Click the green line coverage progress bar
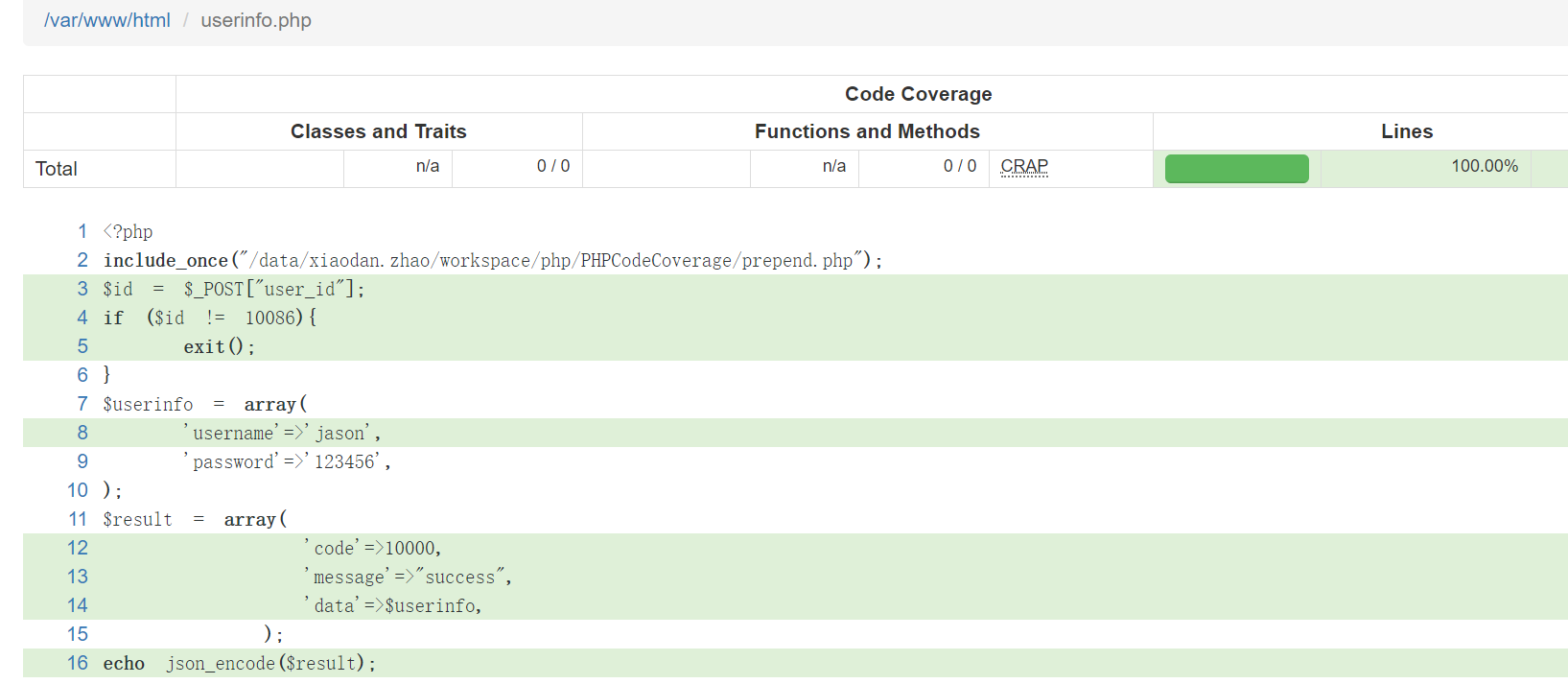 coord(1235,168)
